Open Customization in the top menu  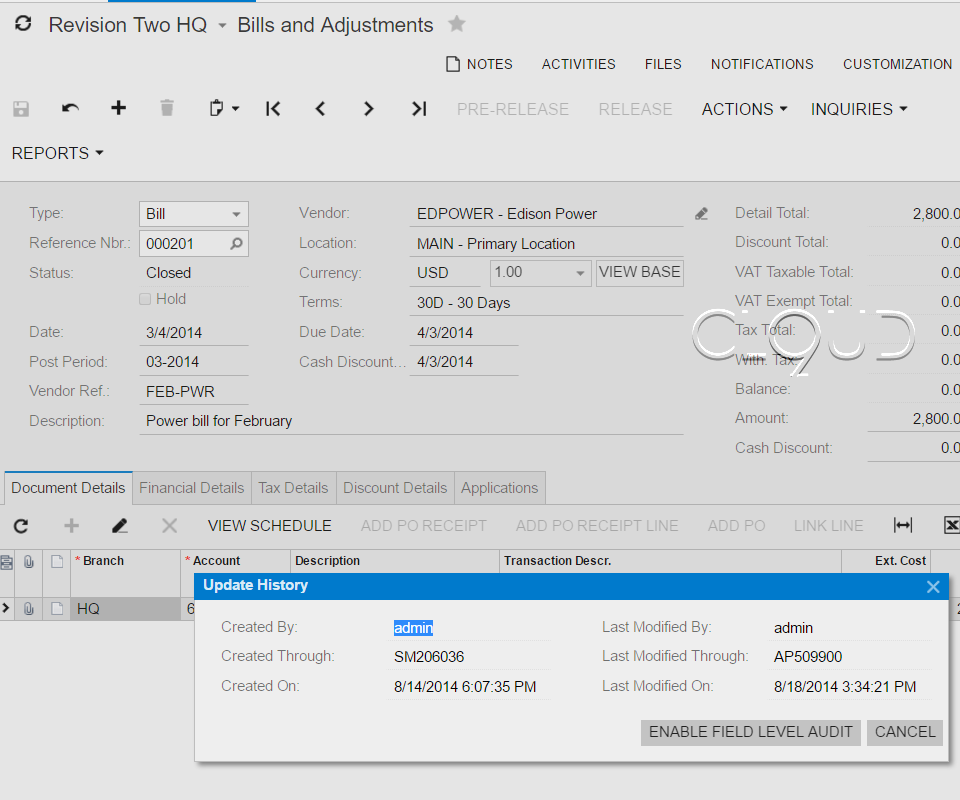898,64
